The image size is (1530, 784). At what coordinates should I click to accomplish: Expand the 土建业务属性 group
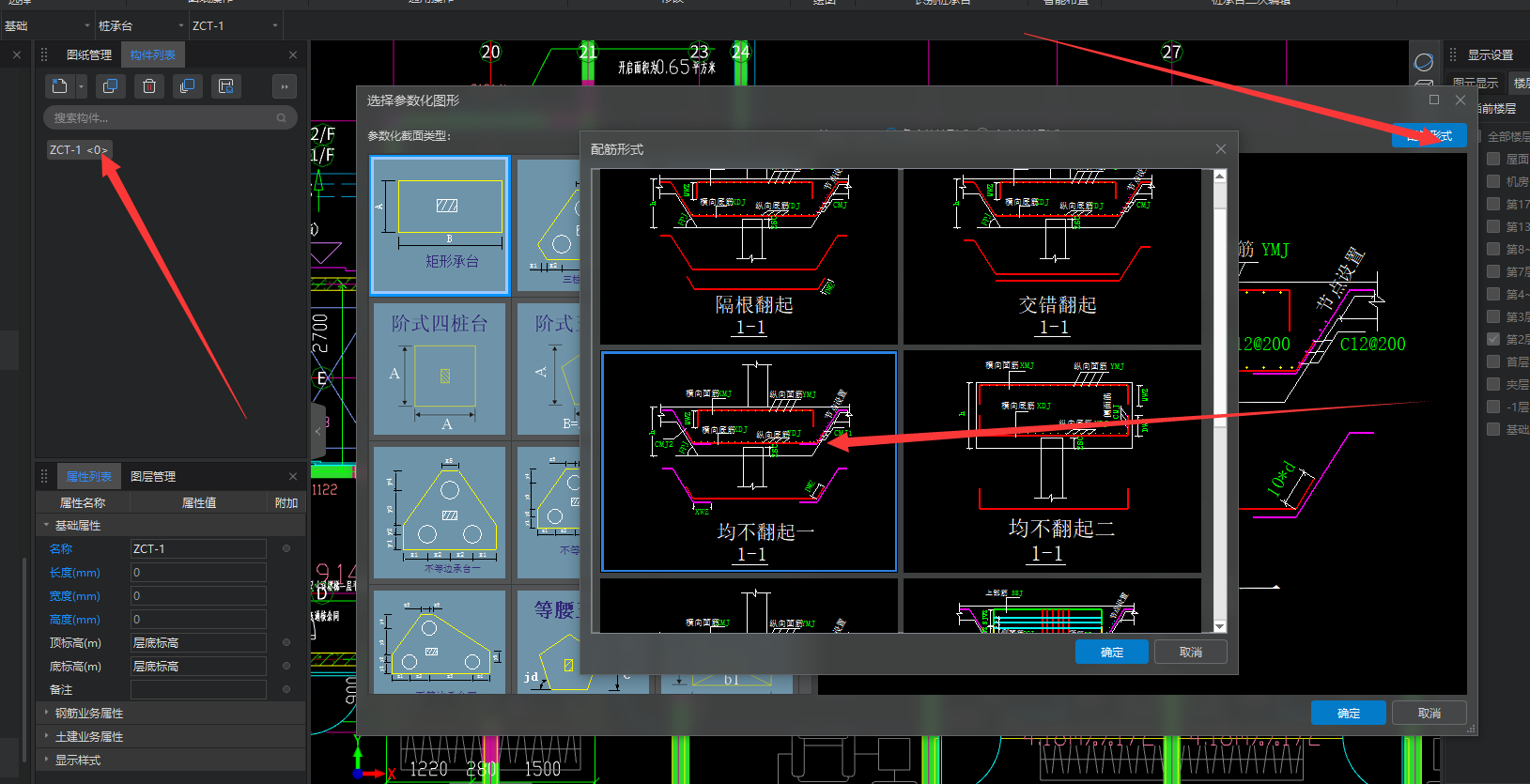(46, 736)
